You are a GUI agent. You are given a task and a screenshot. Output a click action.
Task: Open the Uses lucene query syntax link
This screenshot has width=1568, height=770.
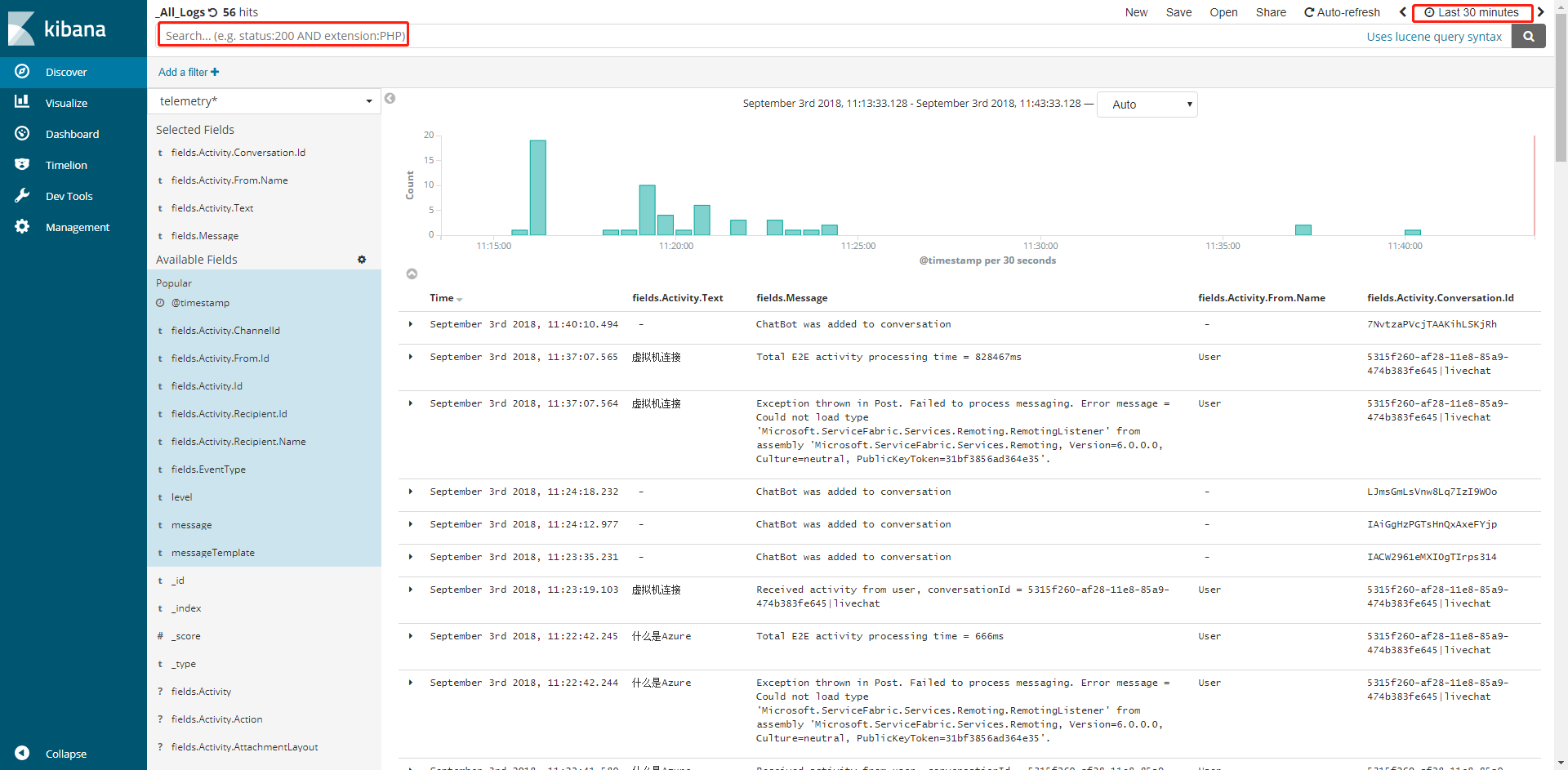point(1434,37)
